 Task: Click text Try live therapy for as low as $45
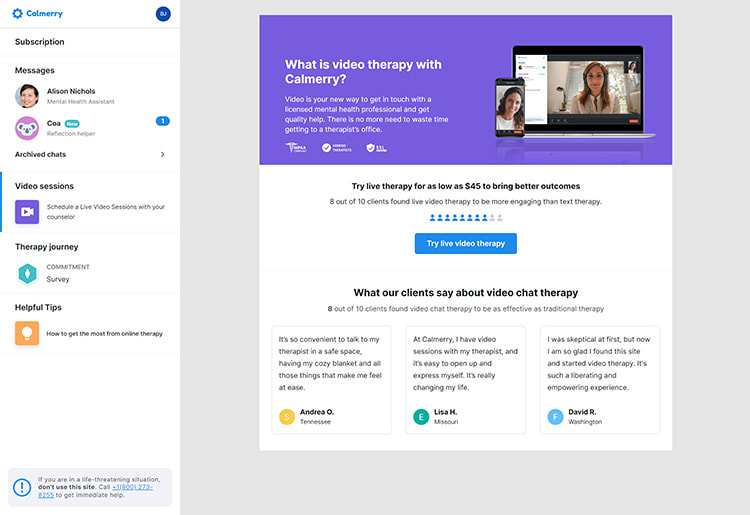click(466, 186)
